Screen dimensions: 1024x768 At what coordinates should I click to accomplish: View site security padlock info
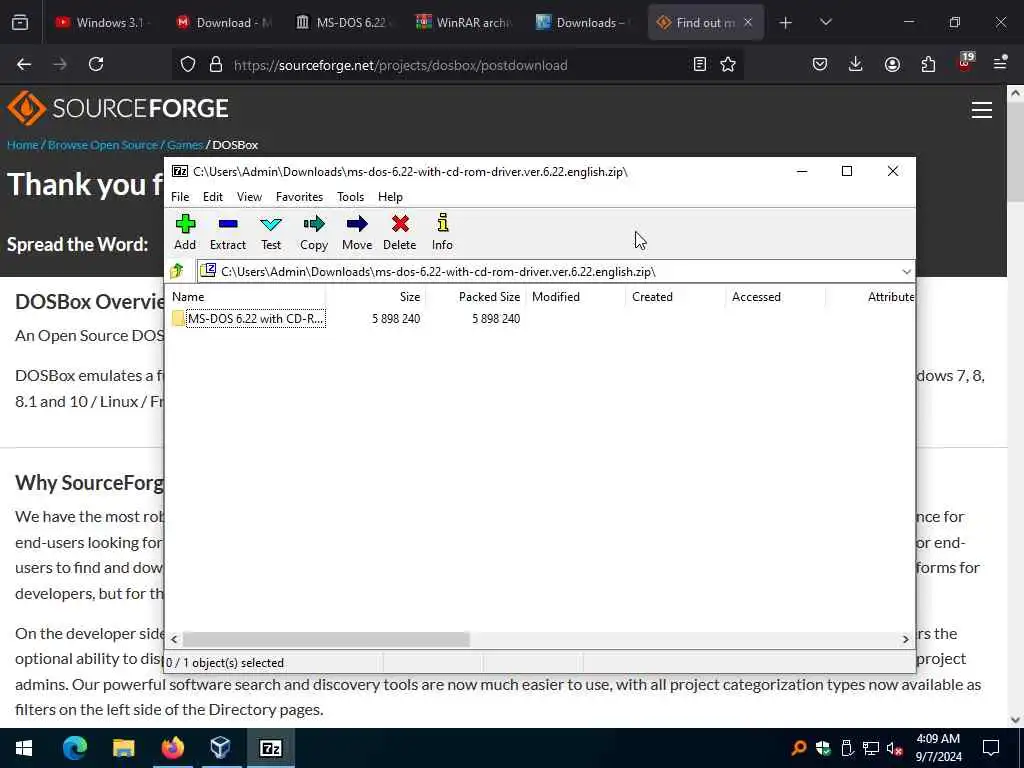(216, 65)
